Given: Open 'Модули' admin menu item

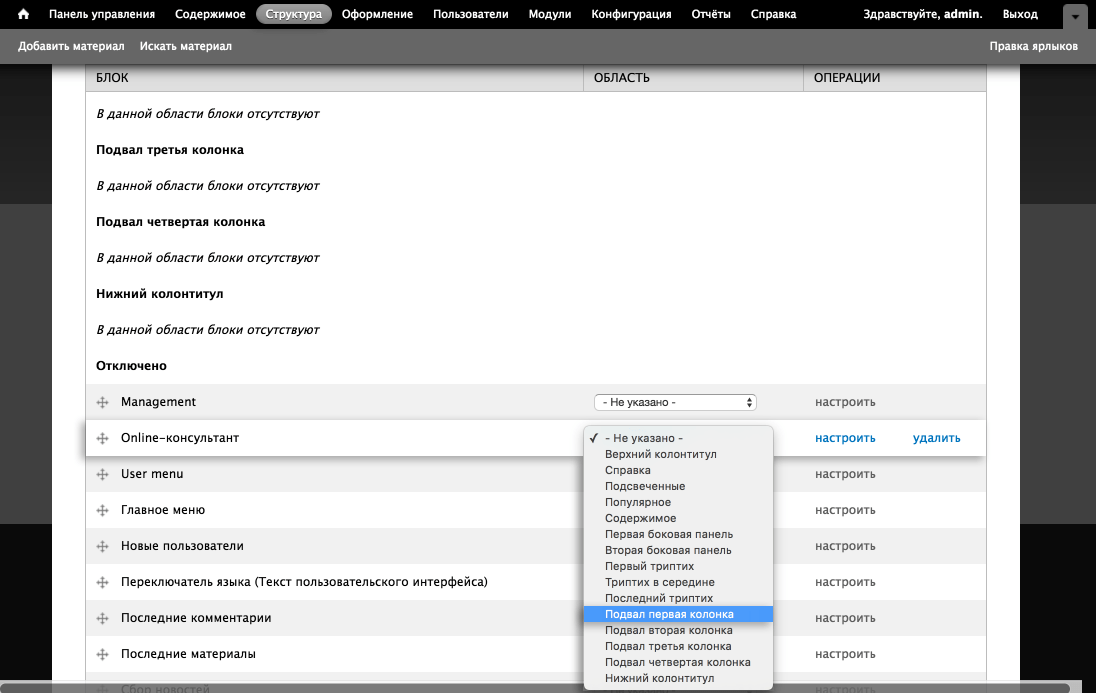Looking at the screenshot, I should [x=549, y=14].
